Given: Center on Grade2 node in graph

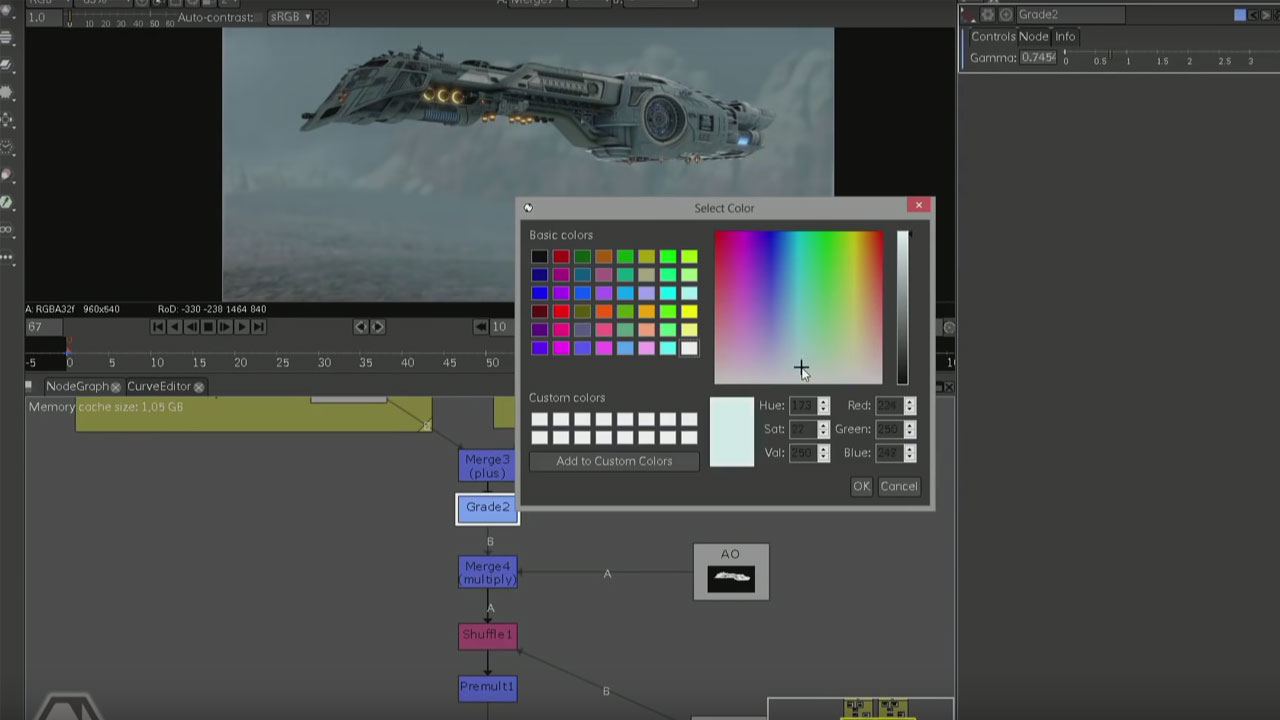Looking at the screenshot, I should click(1006, 15).
